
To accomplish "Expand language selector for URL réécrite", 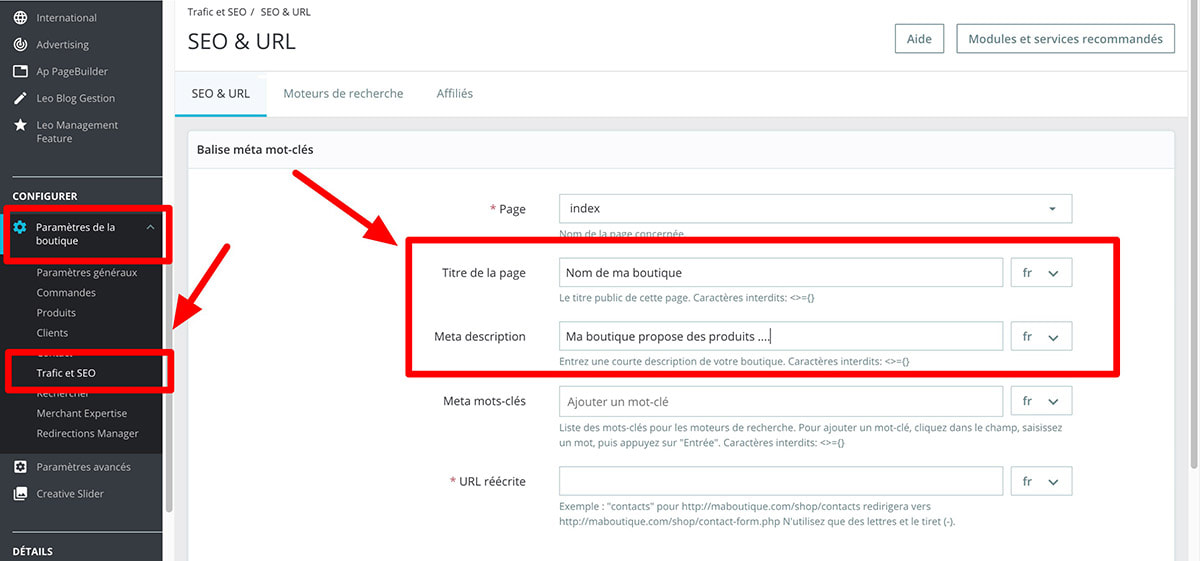I will point(1041,481).
